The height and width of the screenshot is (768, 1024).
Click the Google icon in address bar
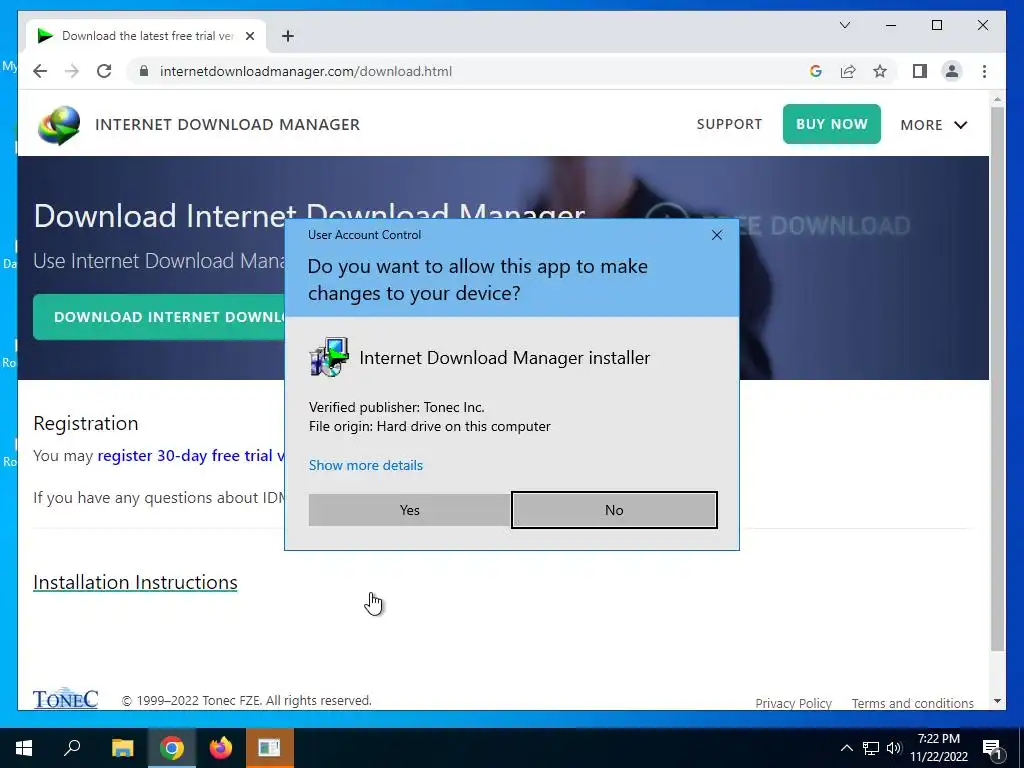tap(816, 71)
